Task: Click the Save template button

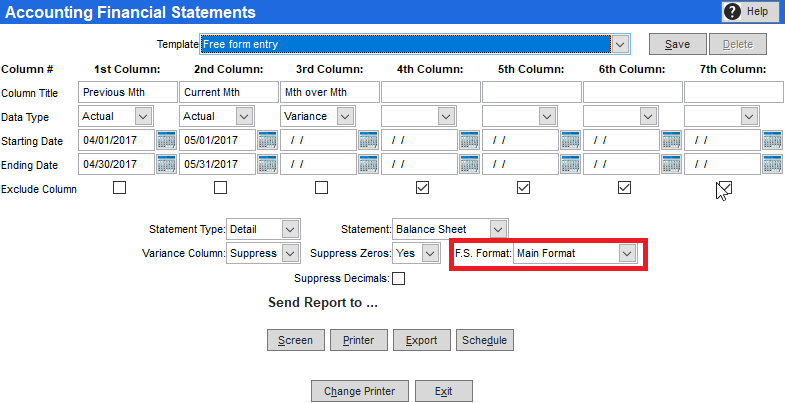Action: pos(677,44)
